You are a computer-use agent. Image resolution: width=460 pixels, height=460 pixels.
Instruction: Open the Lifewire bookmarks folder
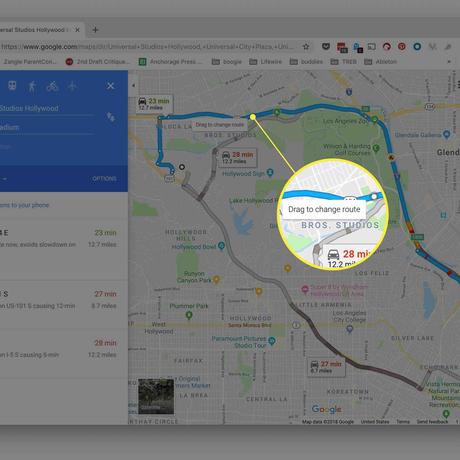(265, 62)
